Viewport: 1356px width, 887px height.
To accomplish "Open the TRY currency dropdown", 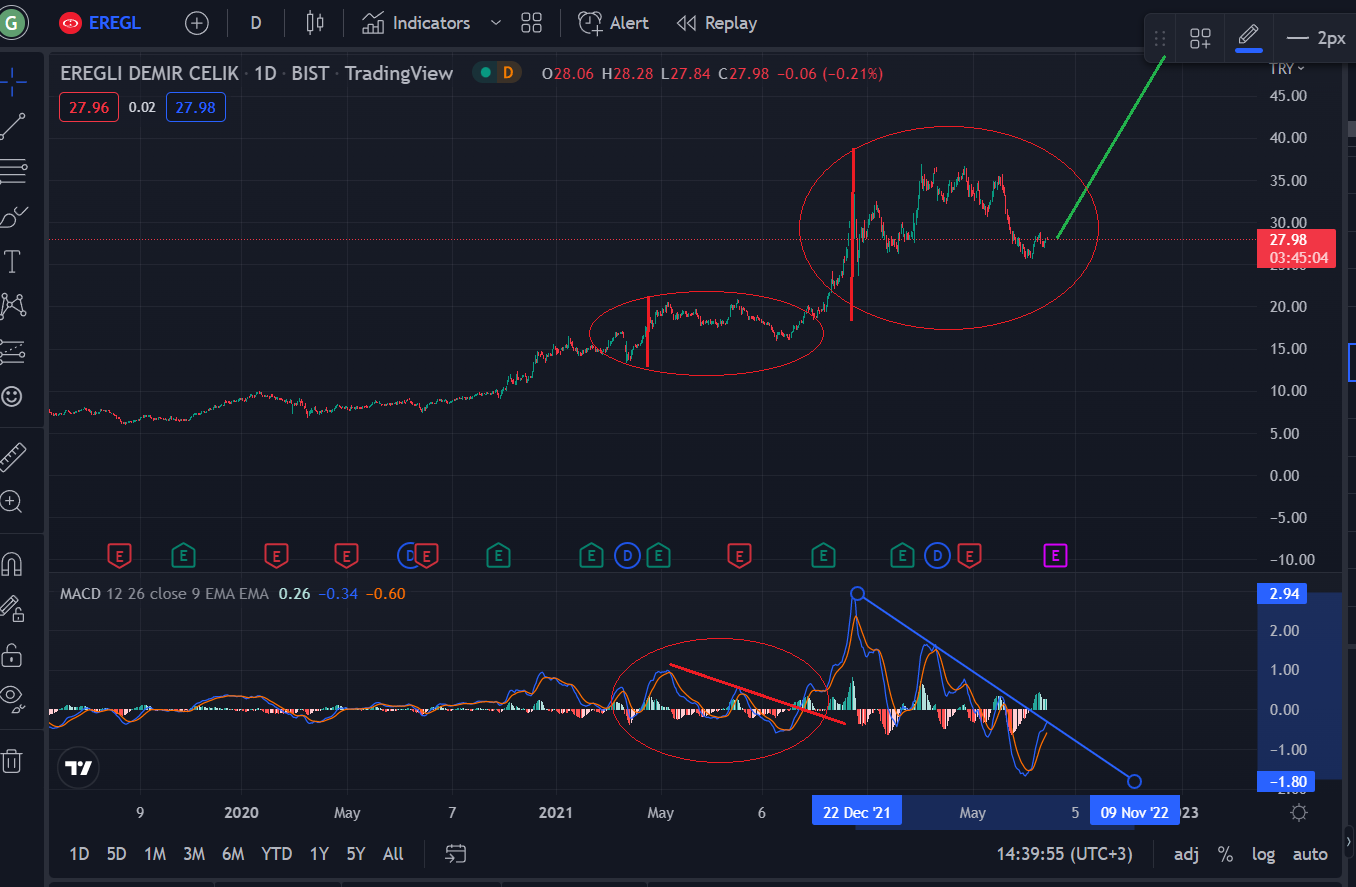I will coord(1287,69).
